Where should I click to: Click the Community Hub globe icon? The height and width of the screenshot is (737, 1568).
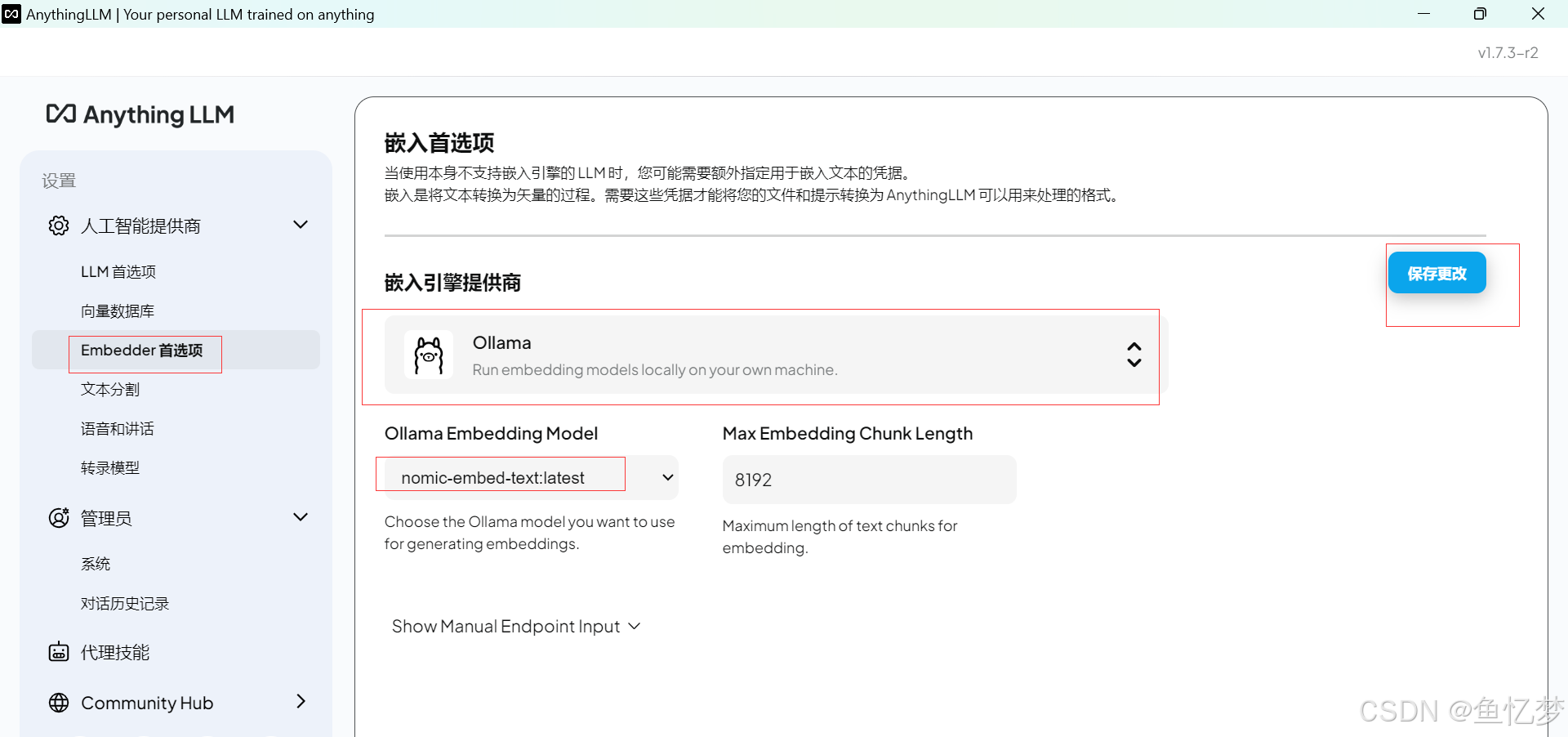pyautogui.click(x=59, y=703)
